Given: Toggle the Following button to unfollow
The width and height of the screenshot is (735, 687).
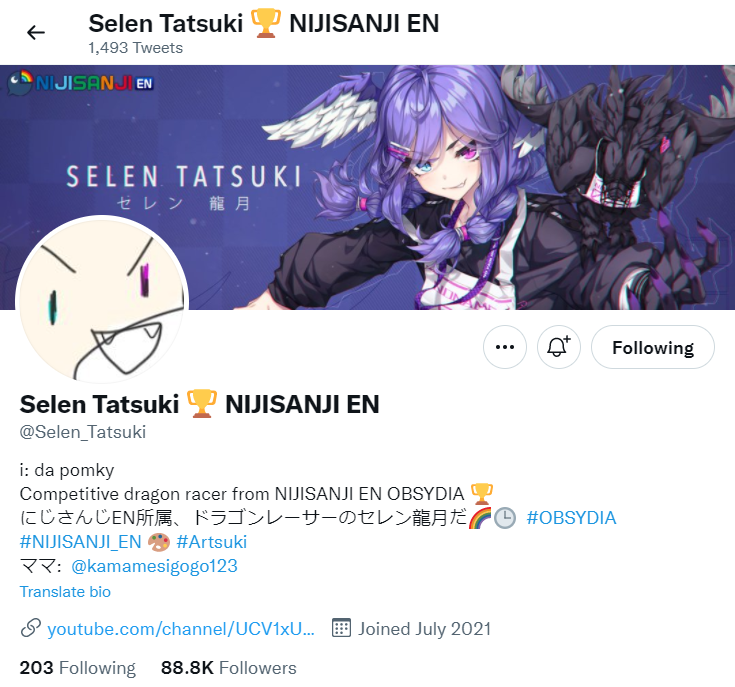Looking at the screenshot, I should (652, 347).
